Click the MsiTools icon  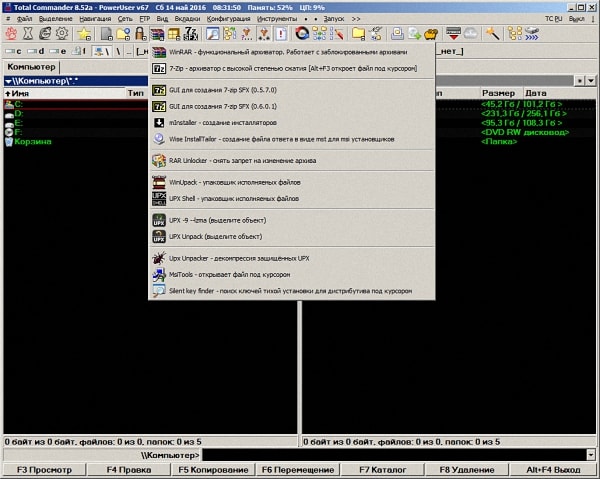pyautogui.click(x=160, y=274)
